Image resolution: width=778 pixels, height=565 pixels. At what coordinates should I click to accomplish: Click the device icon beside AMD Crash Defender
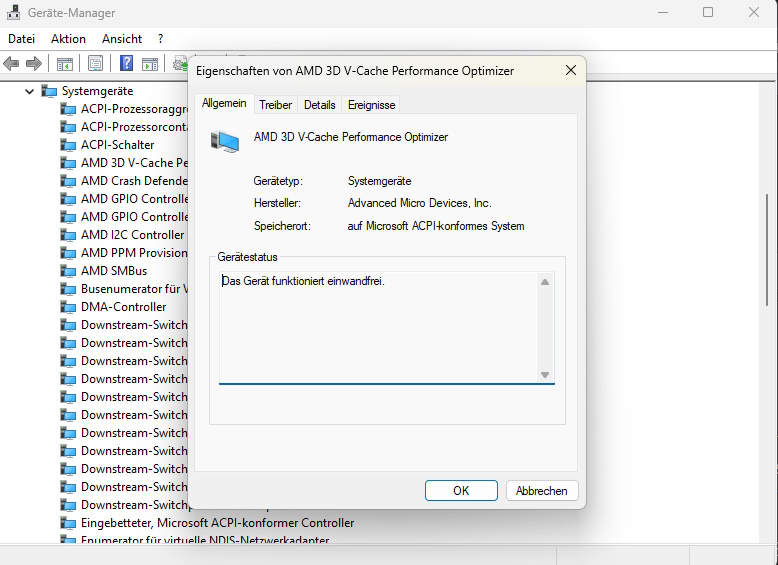point(68,181)
